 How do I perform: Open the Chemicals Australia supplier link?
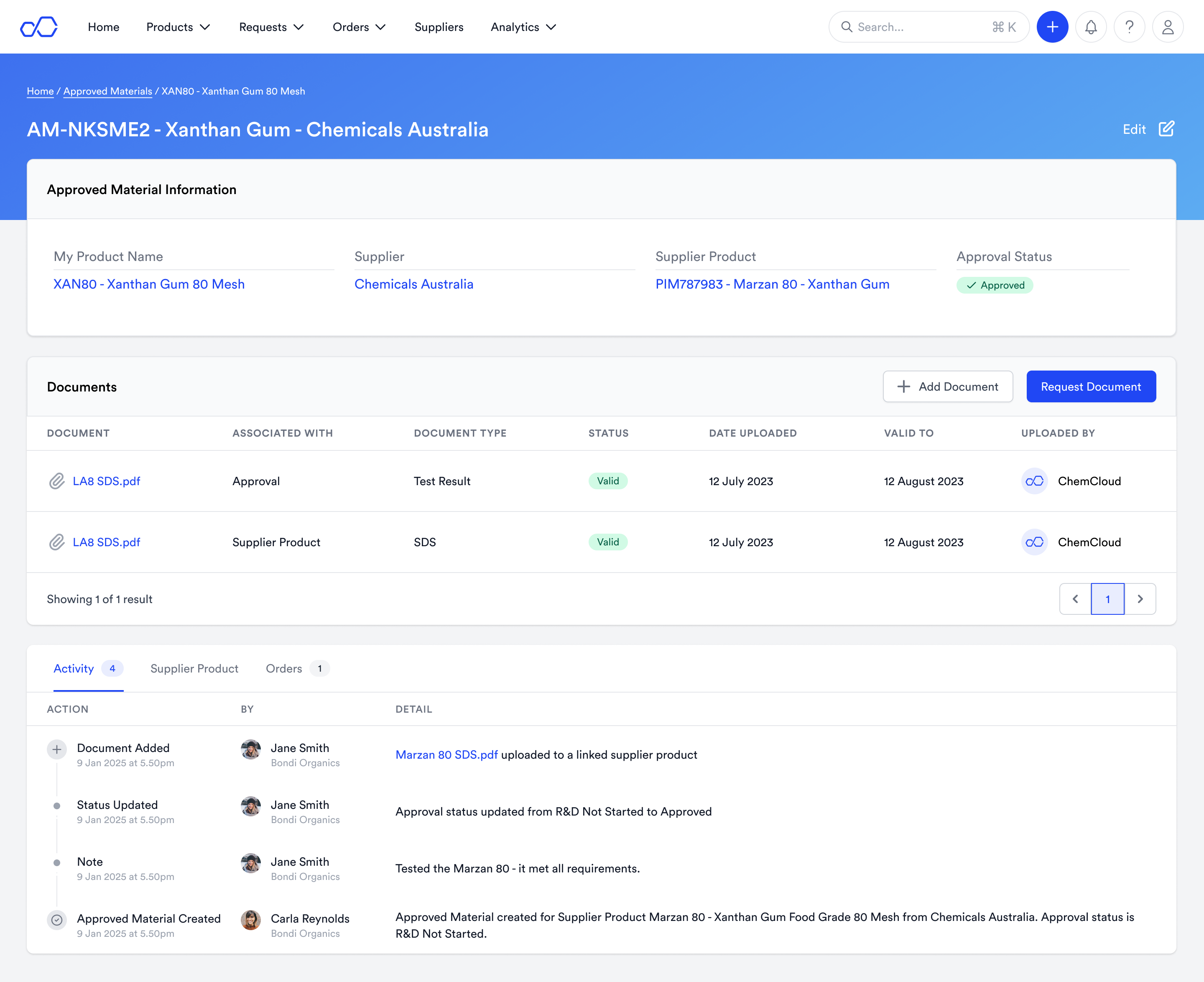(x=414, y=284)
